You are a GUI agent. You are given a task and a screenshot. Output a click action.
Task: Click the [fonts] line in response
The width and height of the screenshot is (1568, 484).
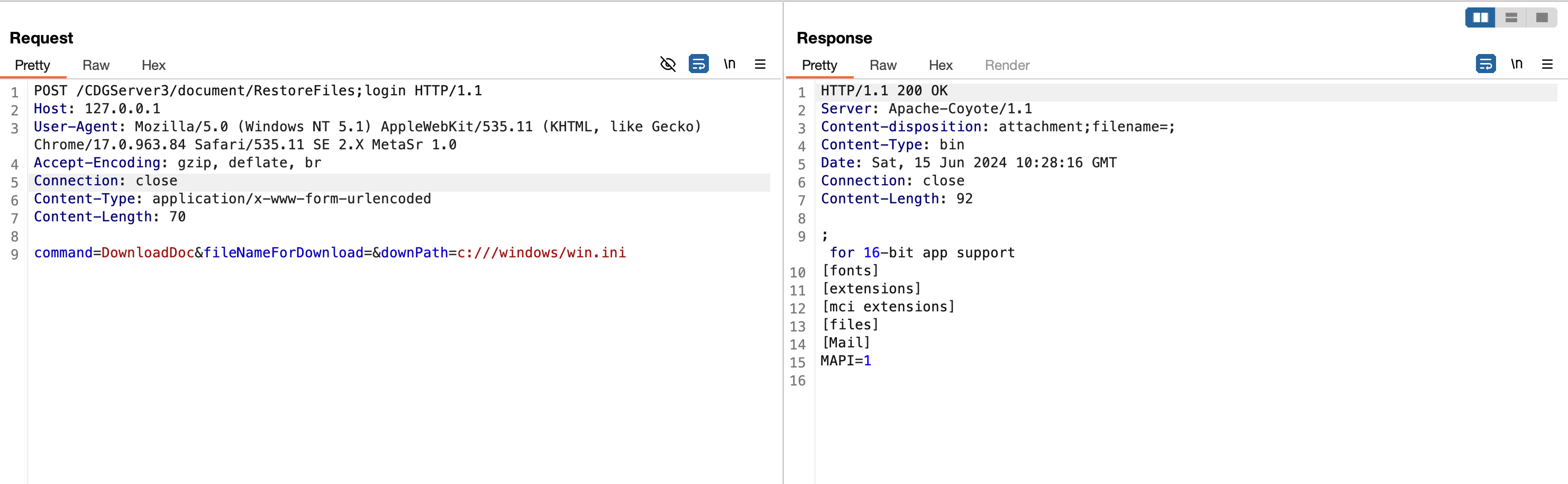(x=850, y=271)
